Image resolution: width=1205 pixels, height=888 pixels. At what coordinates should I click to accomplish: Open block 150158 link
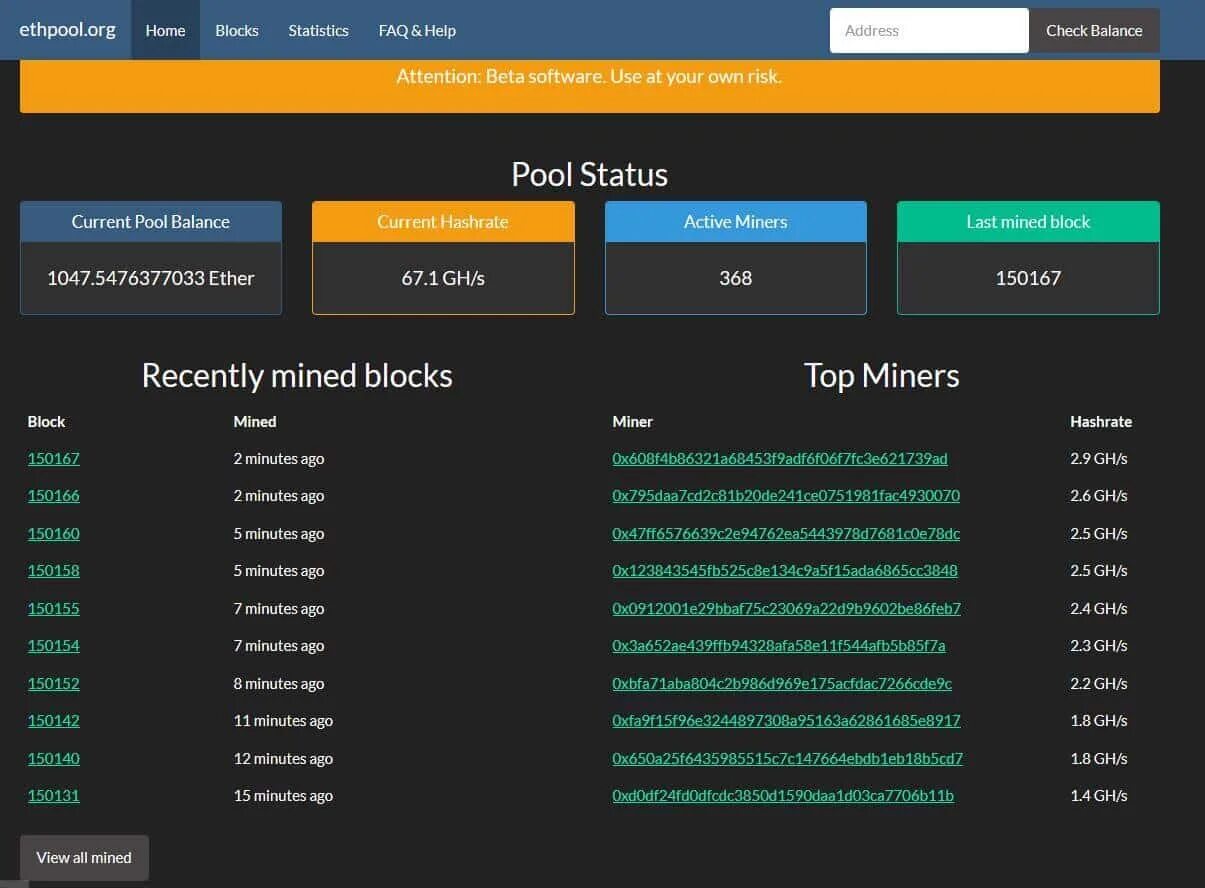54,571
